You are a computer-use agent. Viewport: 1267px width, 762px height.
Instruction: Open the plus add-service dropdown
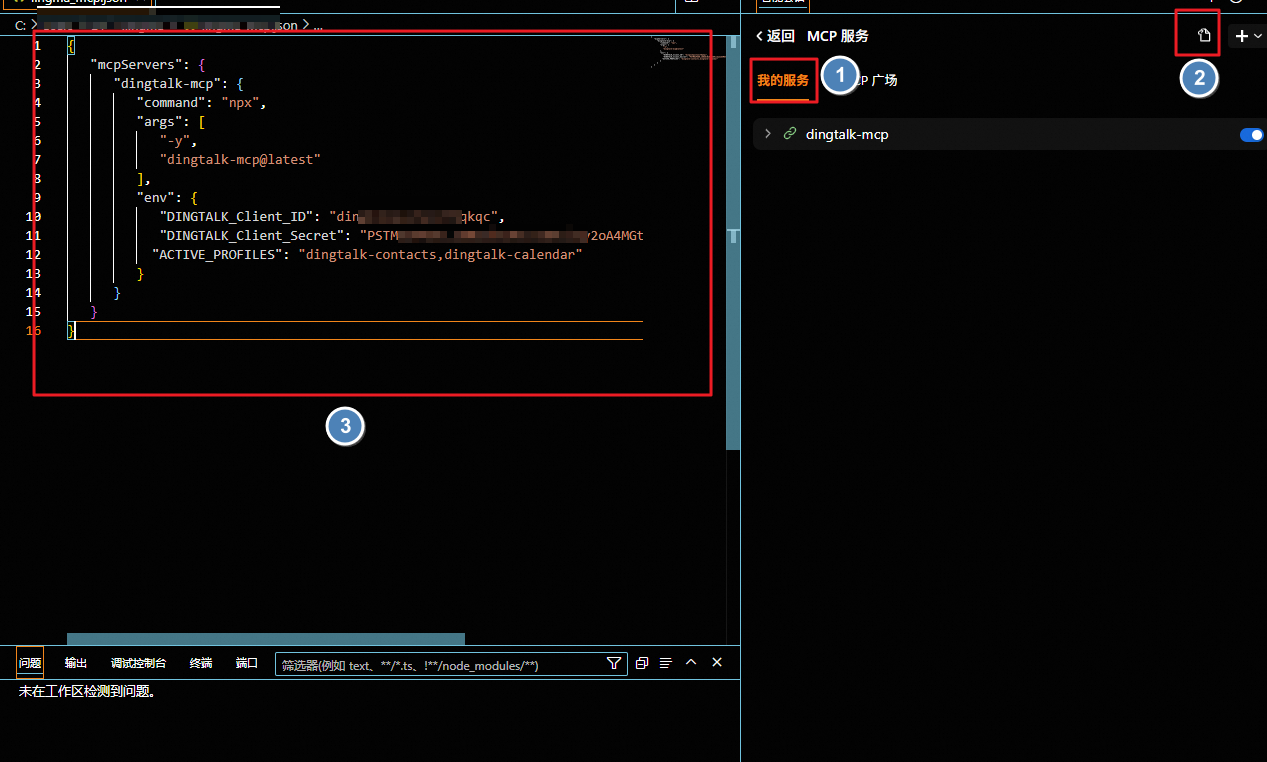tap(1249, 36)
